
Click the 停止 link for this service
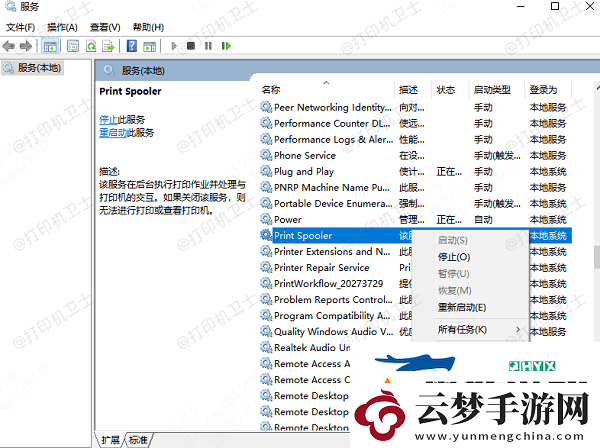pyautogui.click(x=108, y=119)
